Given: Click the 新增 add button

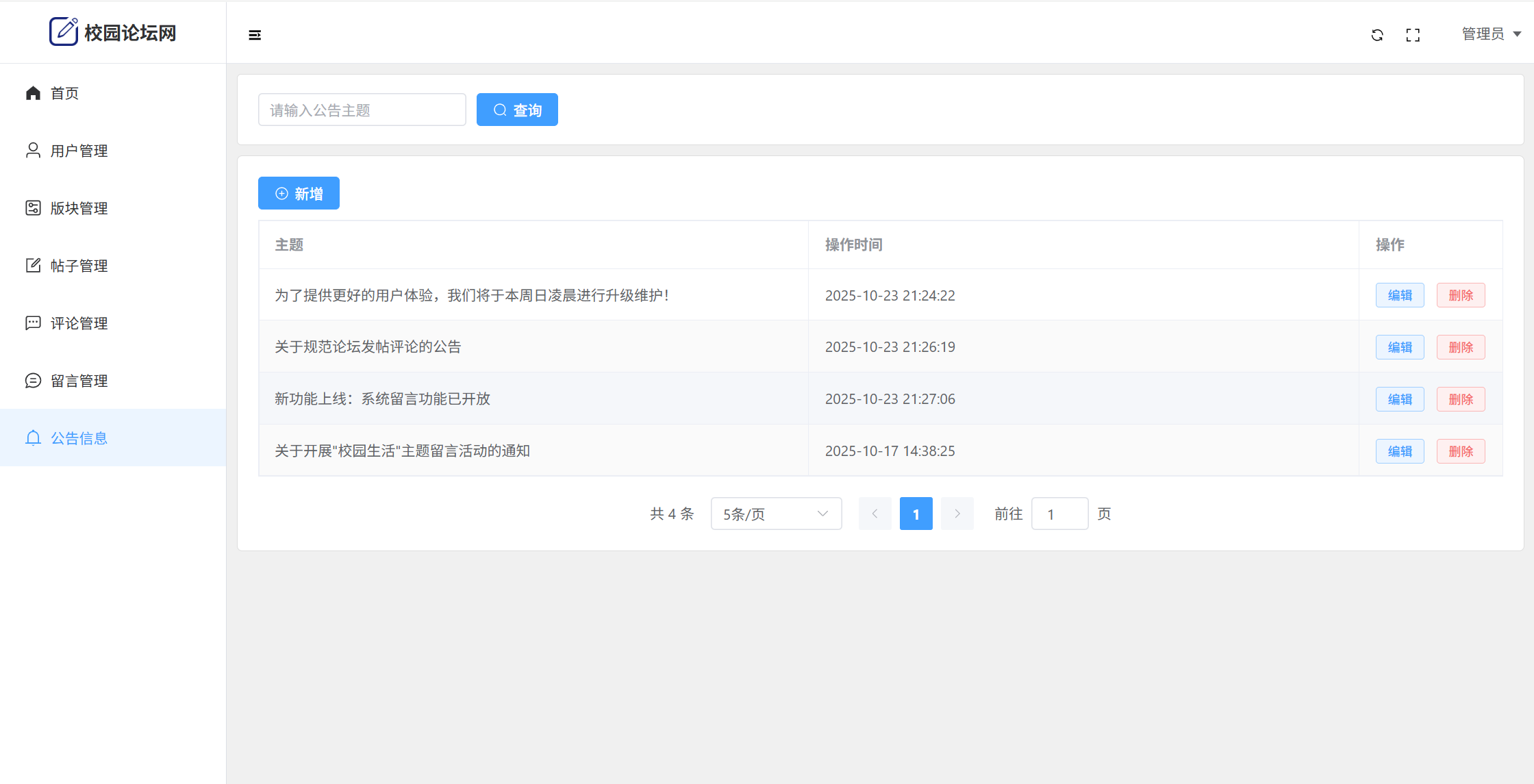Looking at the screenshot, I should (299, 194).
